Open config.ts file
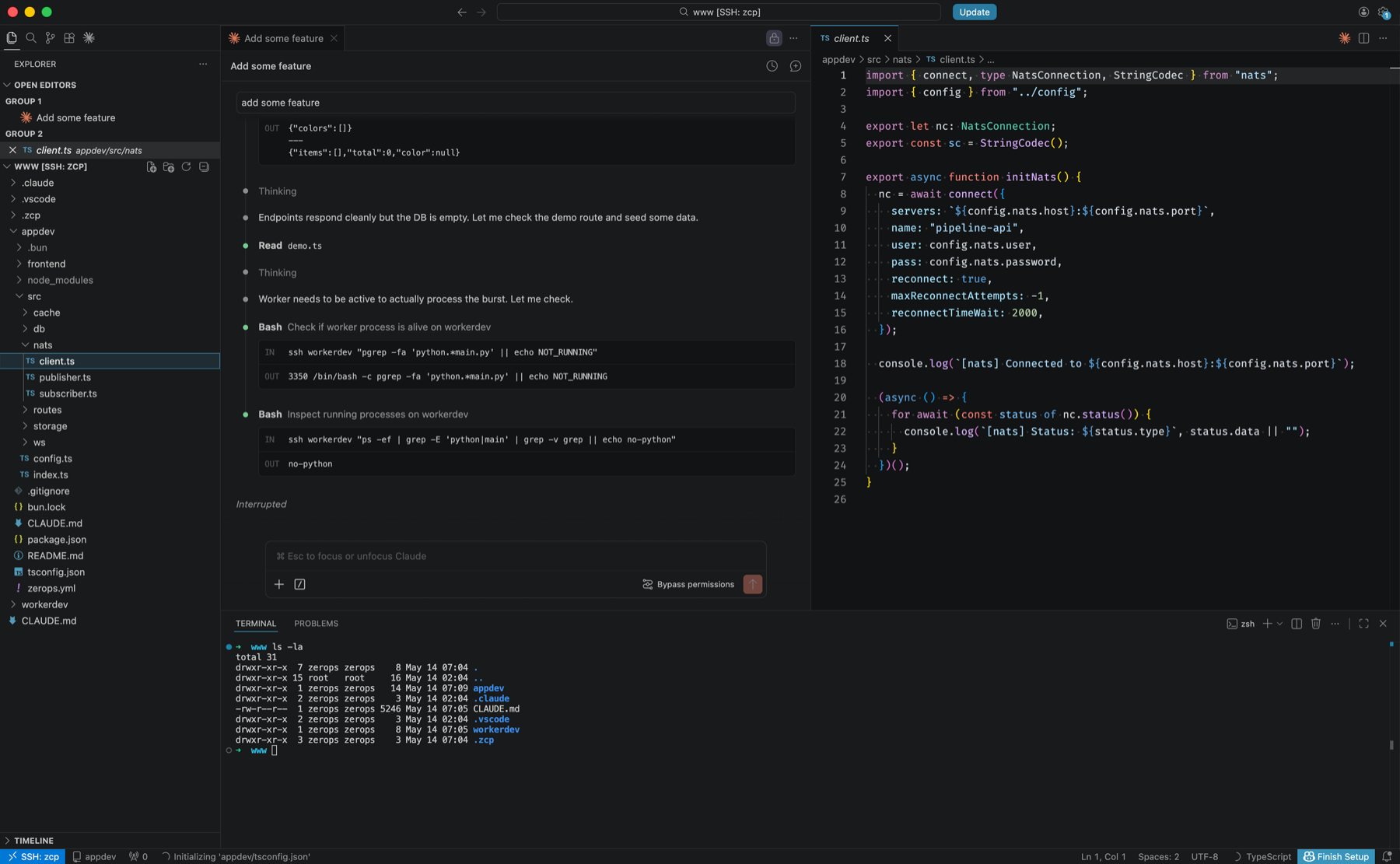Screen dimensions: 1400x864 tap(52, 458)
